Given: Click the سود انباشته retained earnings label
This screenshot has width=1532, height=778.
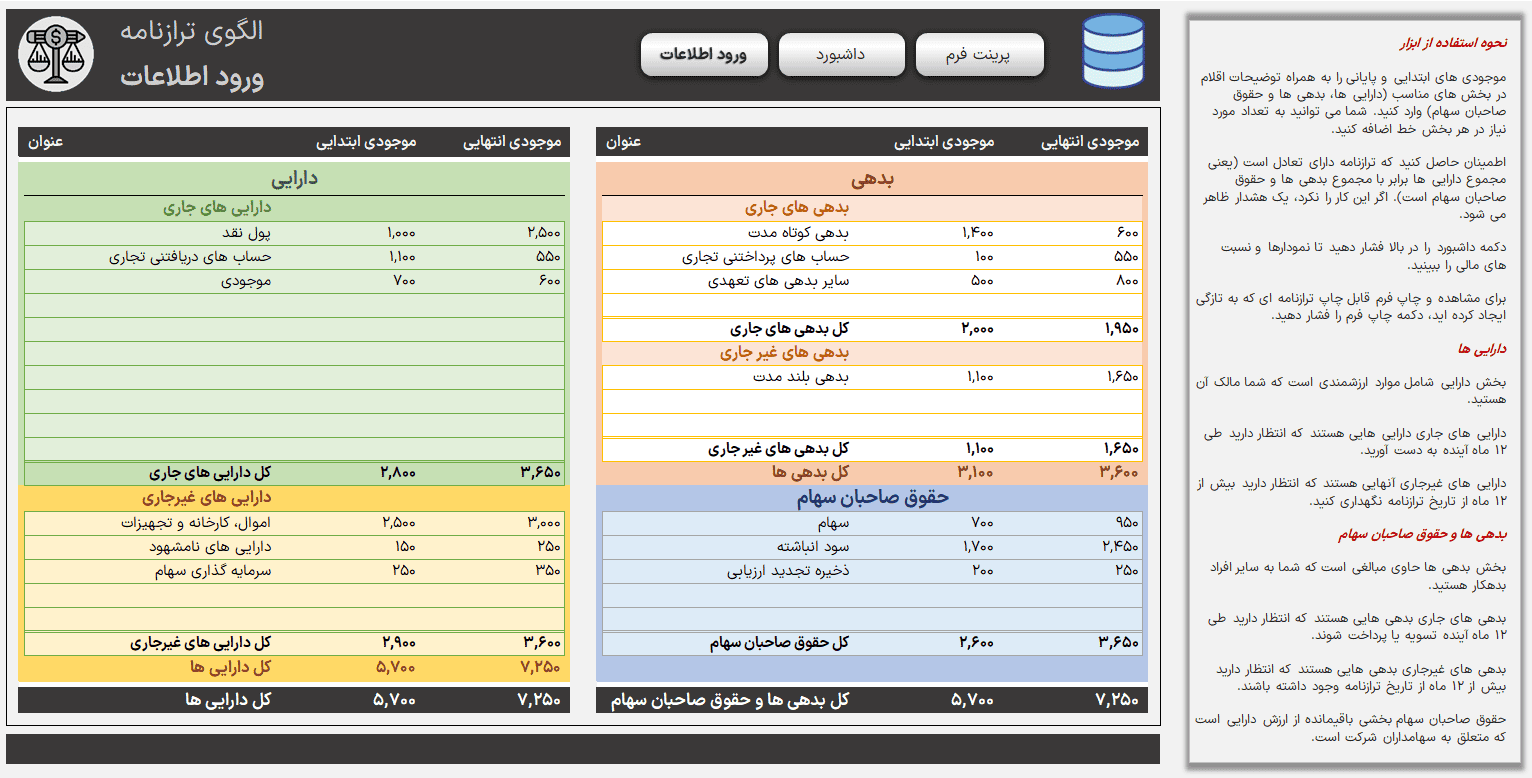Looking at the screenshot, I should [813, 547].
